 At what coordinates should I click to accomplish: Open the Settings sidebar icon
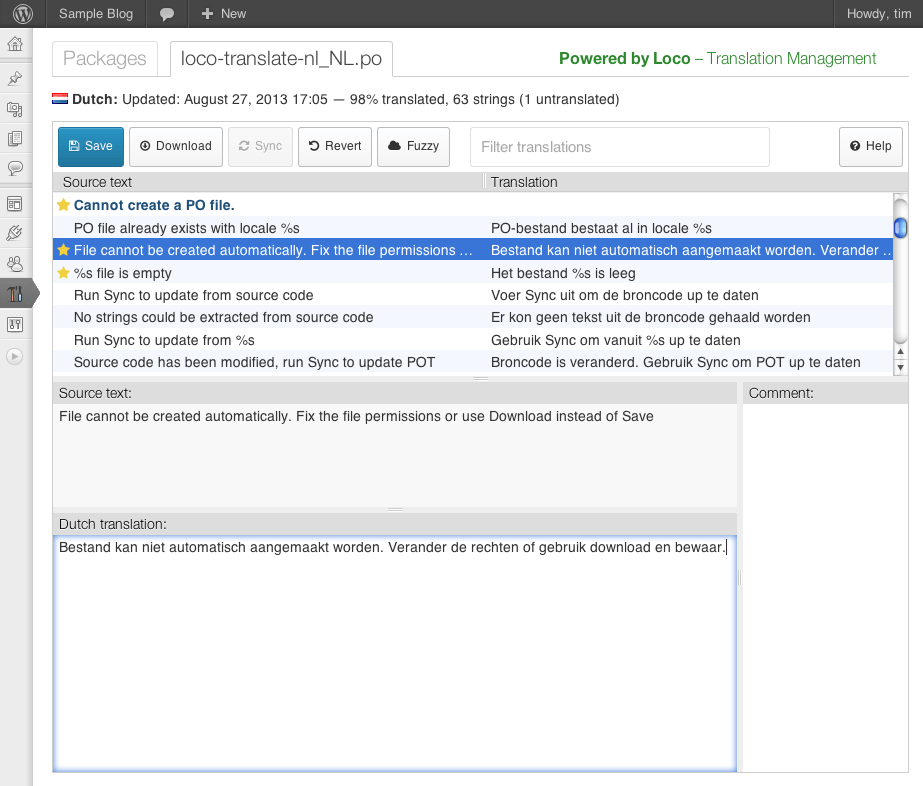[x=15, y=324]
